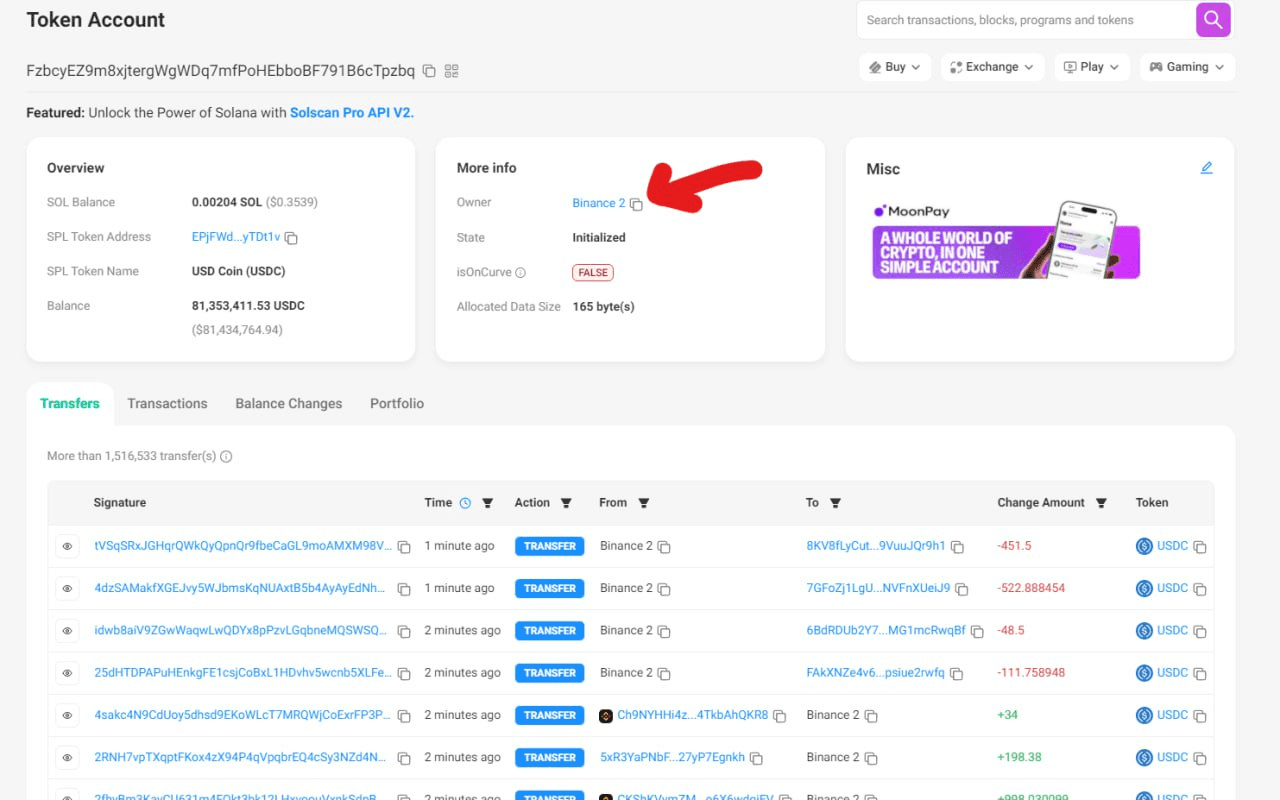Open sender address 5xR3YaPNbF...27yP7Egnkh

pos(673,757)
